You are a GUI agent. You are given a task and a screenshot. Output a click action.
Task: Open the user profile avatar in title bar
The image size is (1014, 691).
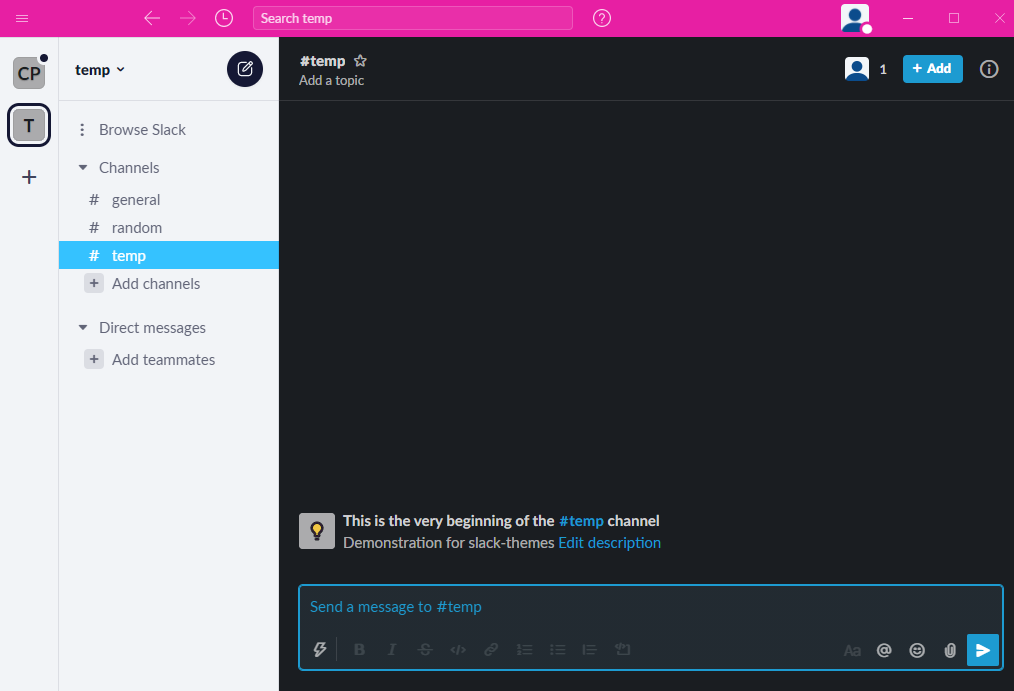[x=855, y=18]
